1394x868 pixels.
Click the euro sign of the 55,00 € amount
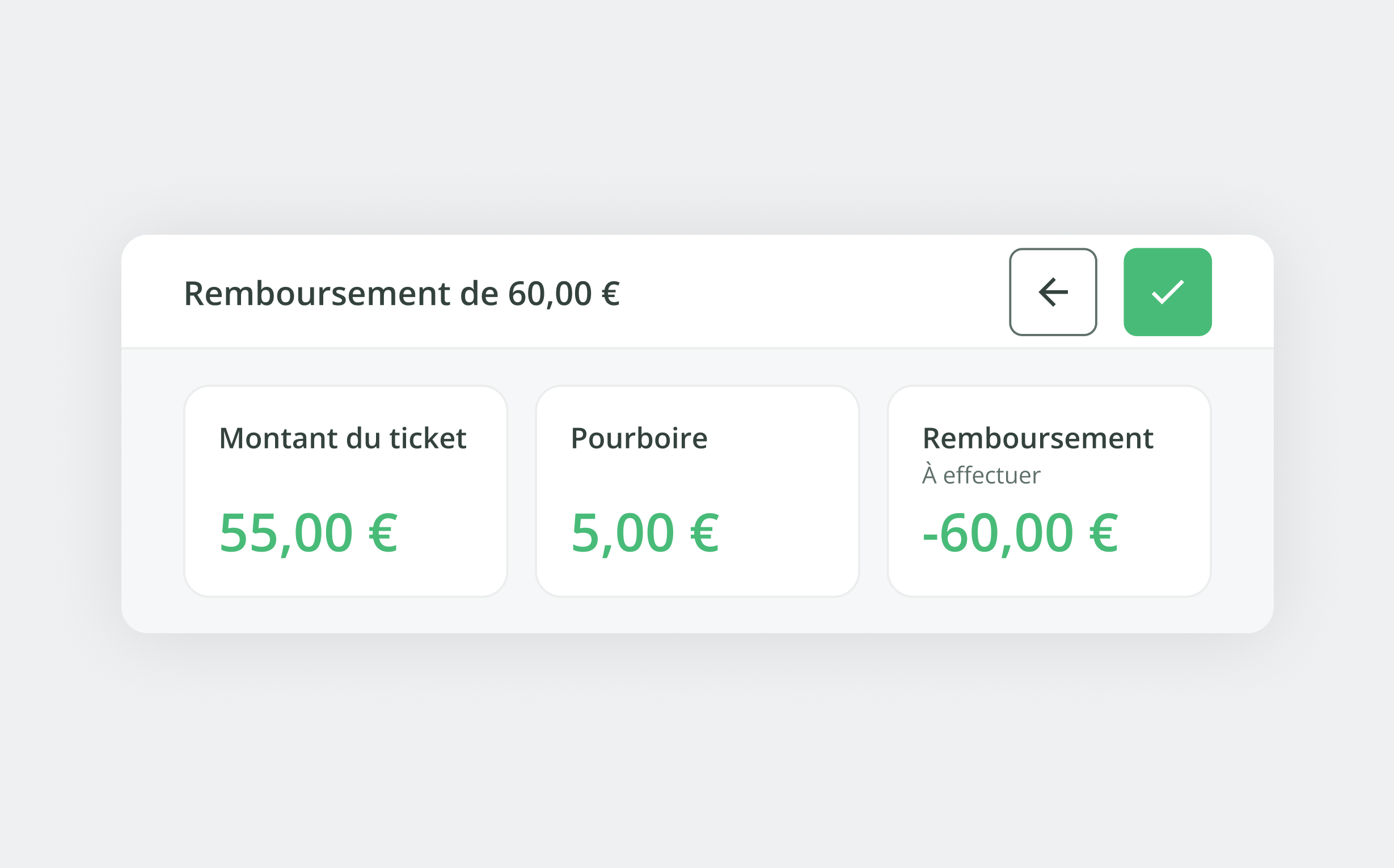coord(383,533)
